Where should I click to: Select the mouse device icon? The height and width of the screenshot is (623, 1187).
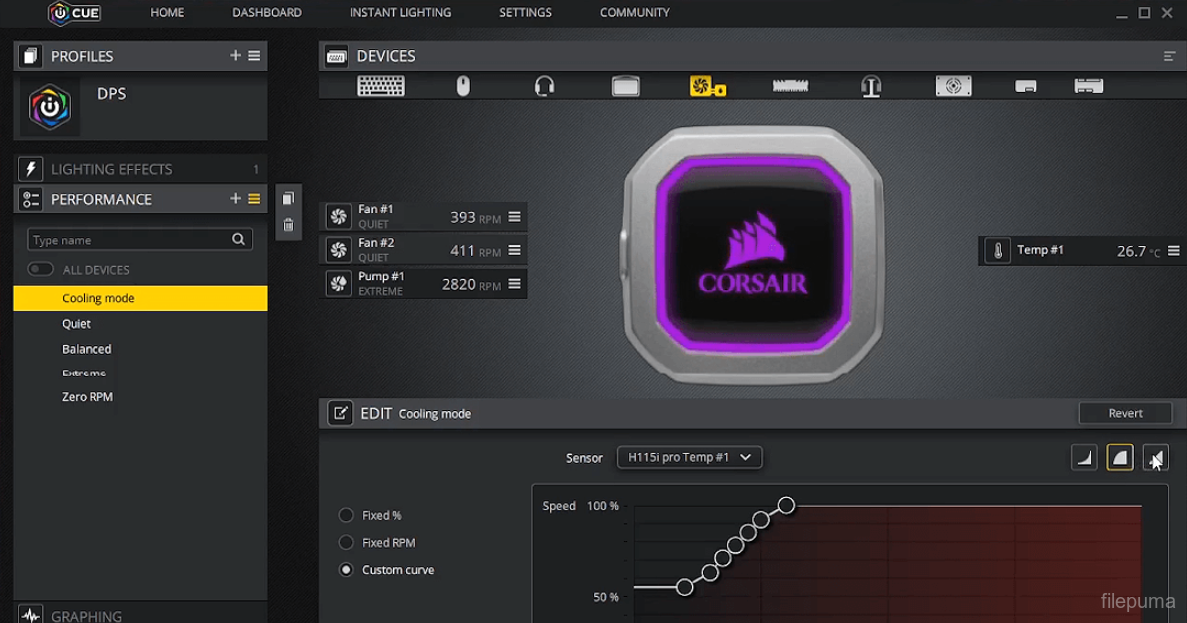pos(463,87)
